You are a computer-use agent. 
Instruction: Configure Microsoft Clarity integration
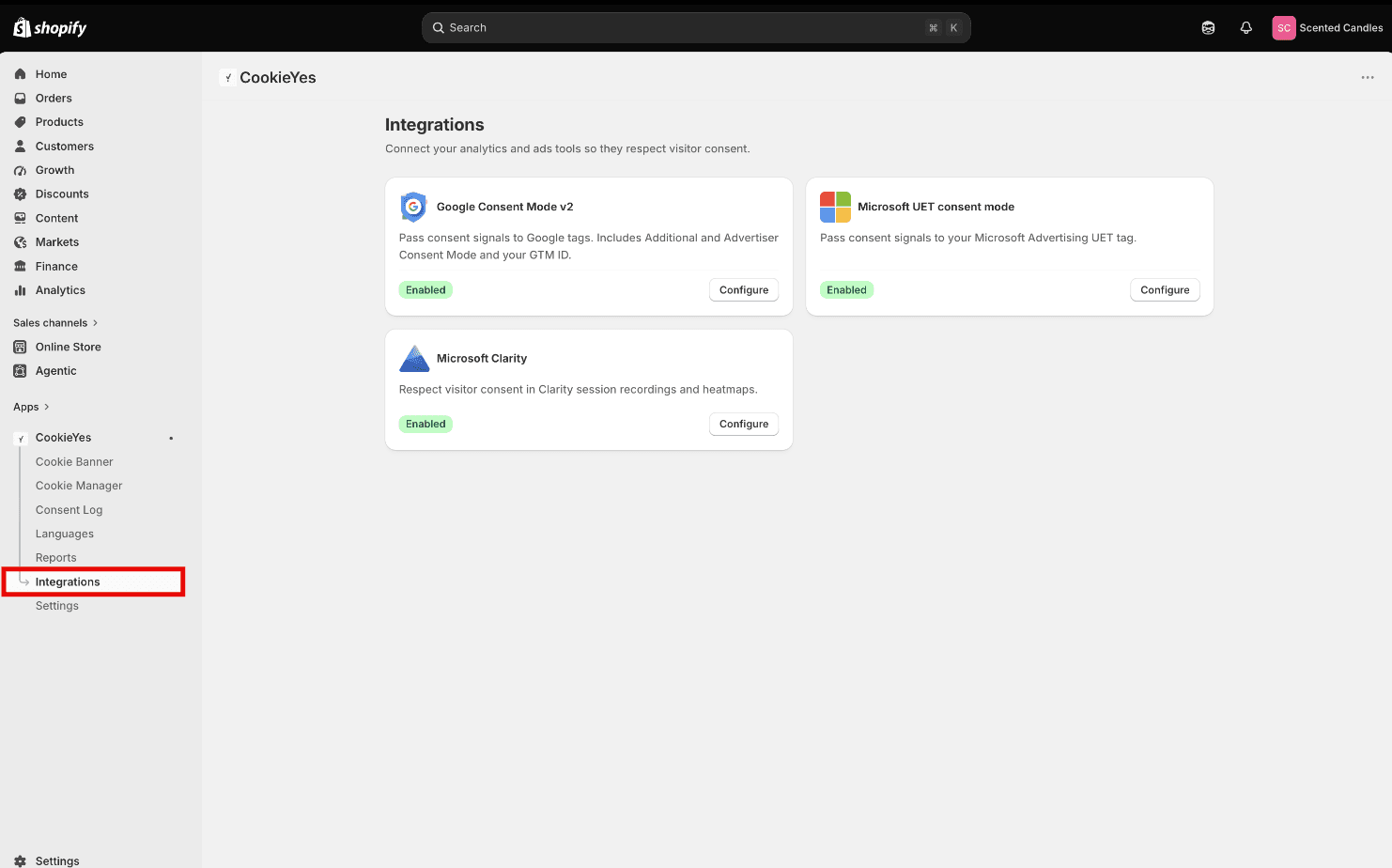(x=744, y=424)
